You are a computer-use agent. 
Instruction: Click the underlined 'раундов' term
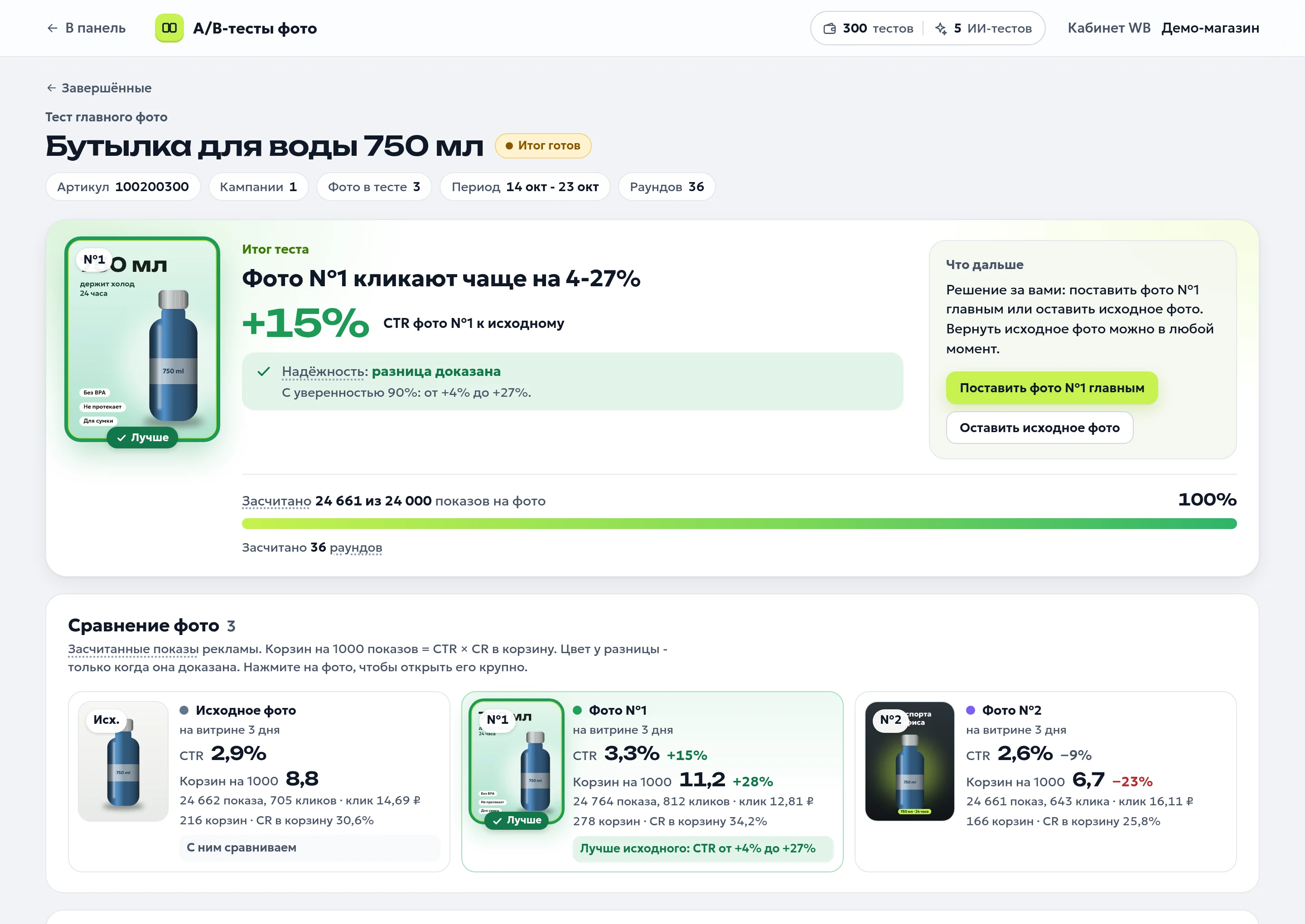356,547
